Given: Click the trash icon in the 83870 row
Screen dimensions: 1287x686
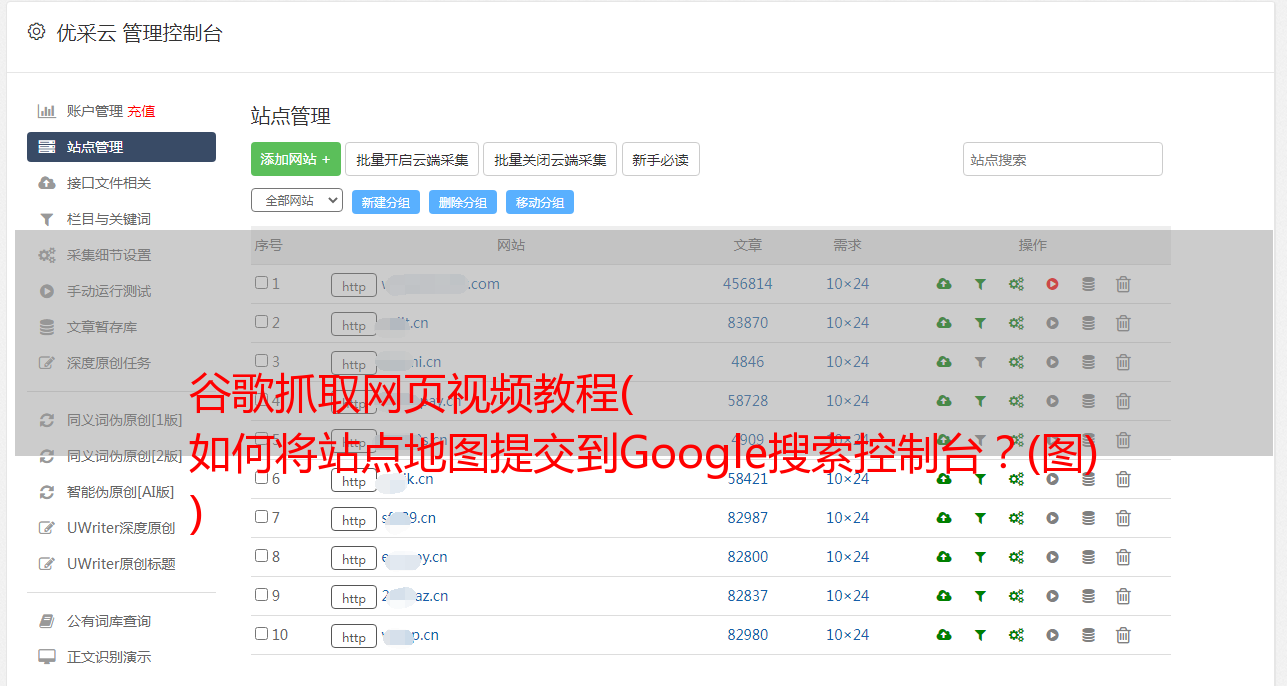Looking at the screenshot, I should 1123,323.
